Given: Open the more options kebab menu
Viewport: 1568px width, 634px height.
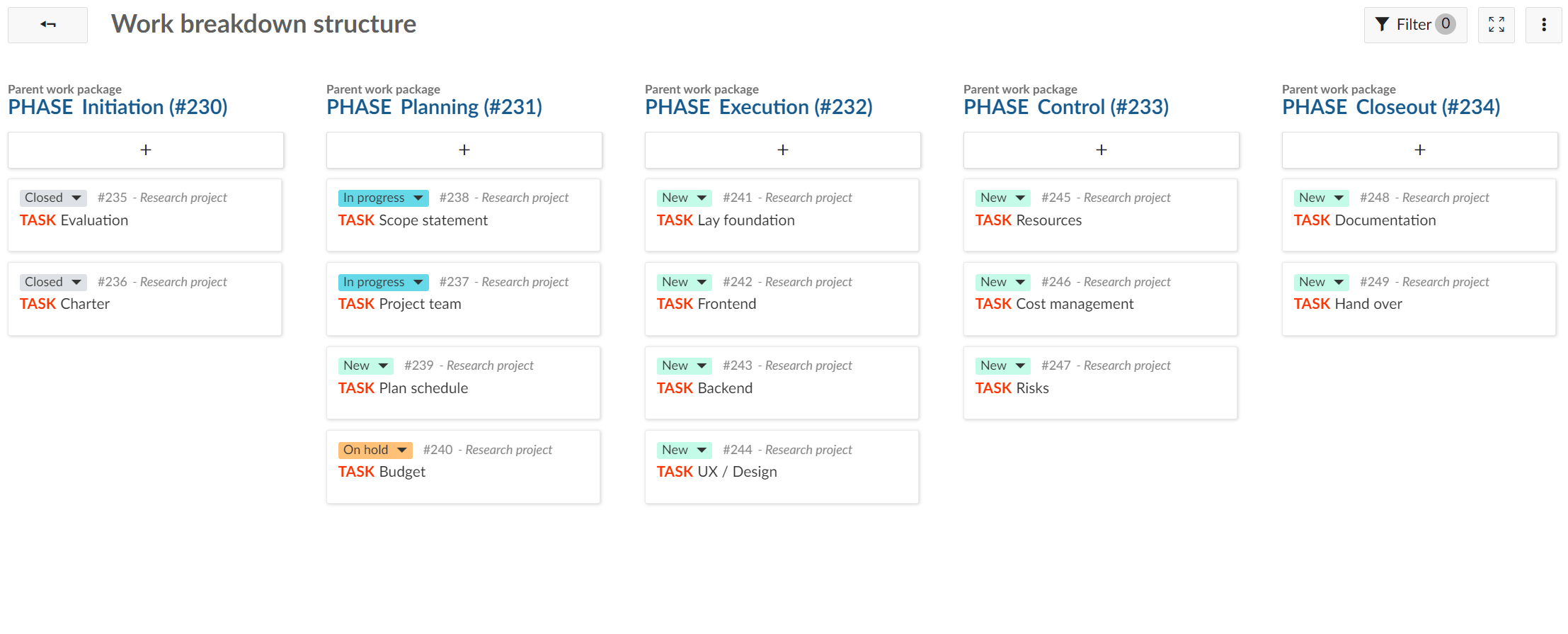Looking at the screenshot, I should (x=1543, y=24).
